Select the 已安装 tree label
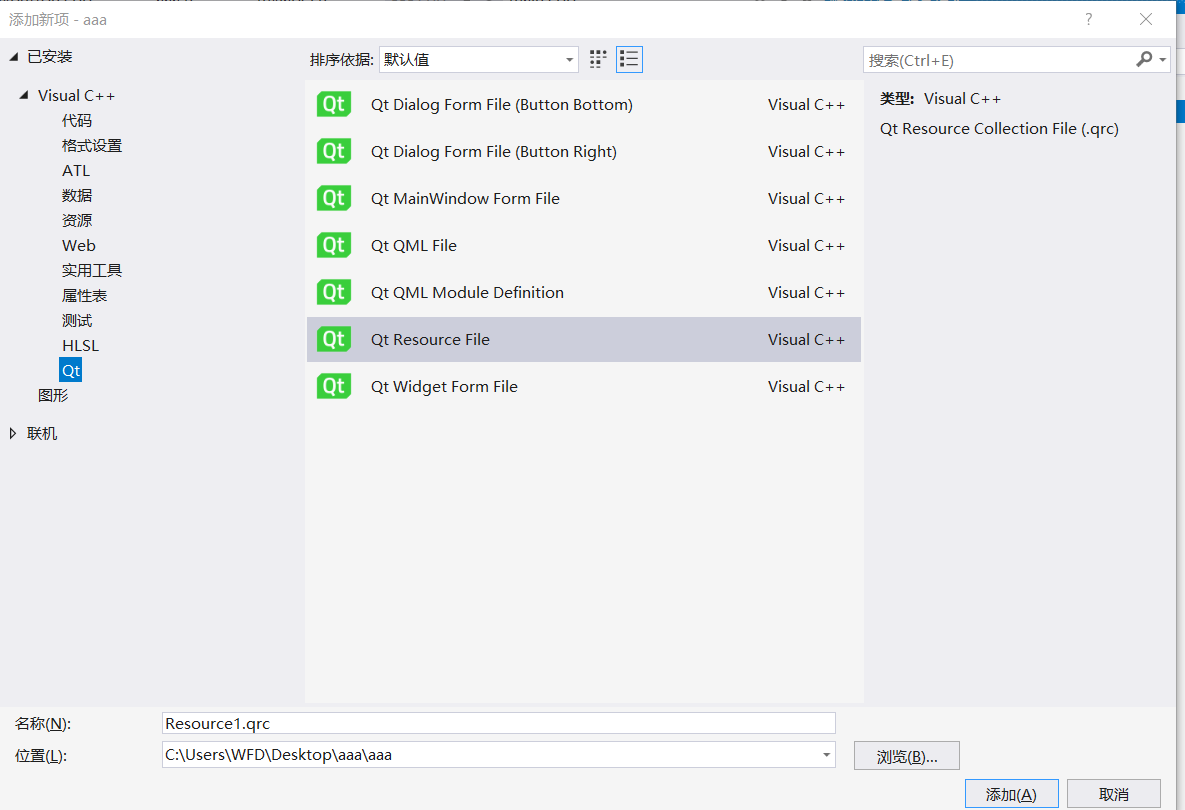This screenshot has width=1185, height=810. [x=50, y=57]
